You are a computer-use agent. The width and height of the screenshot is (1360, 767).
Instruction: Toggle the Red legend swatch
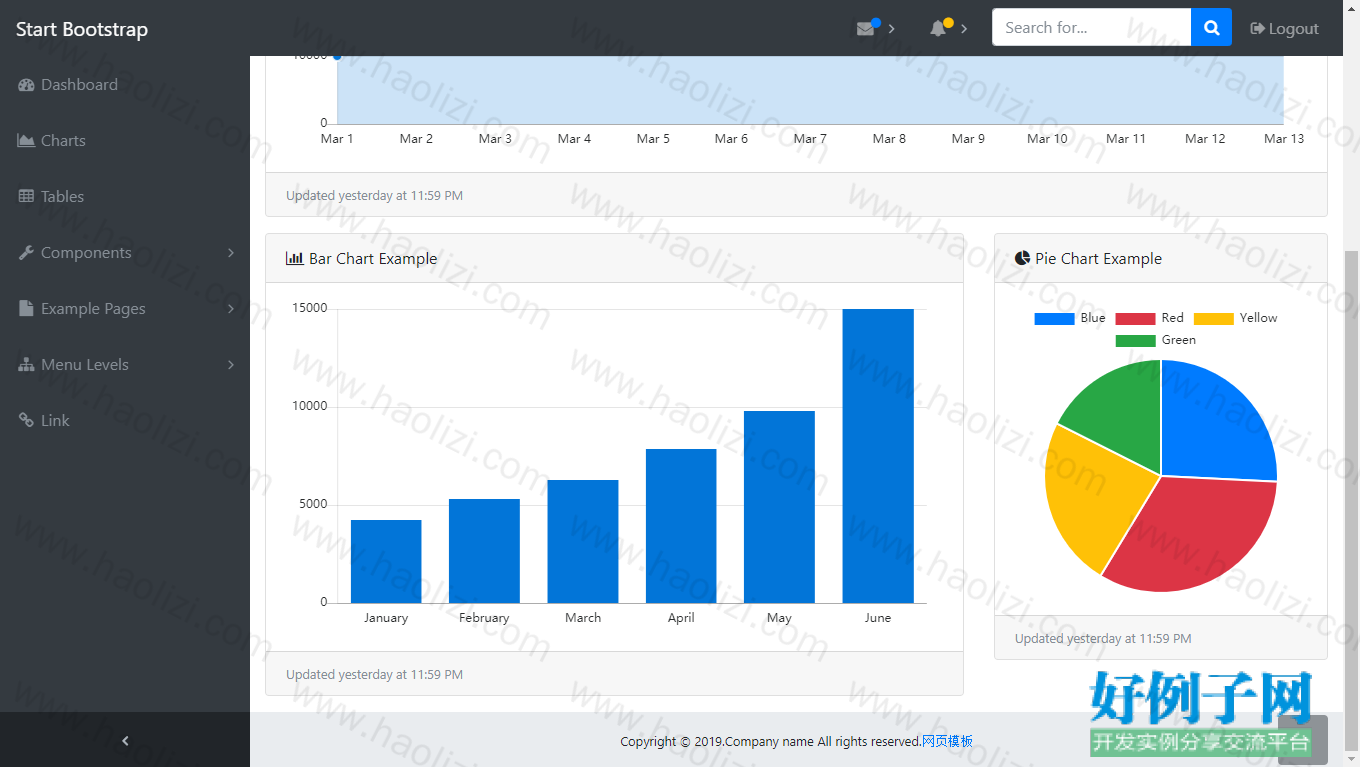(x=1135, y=318)
